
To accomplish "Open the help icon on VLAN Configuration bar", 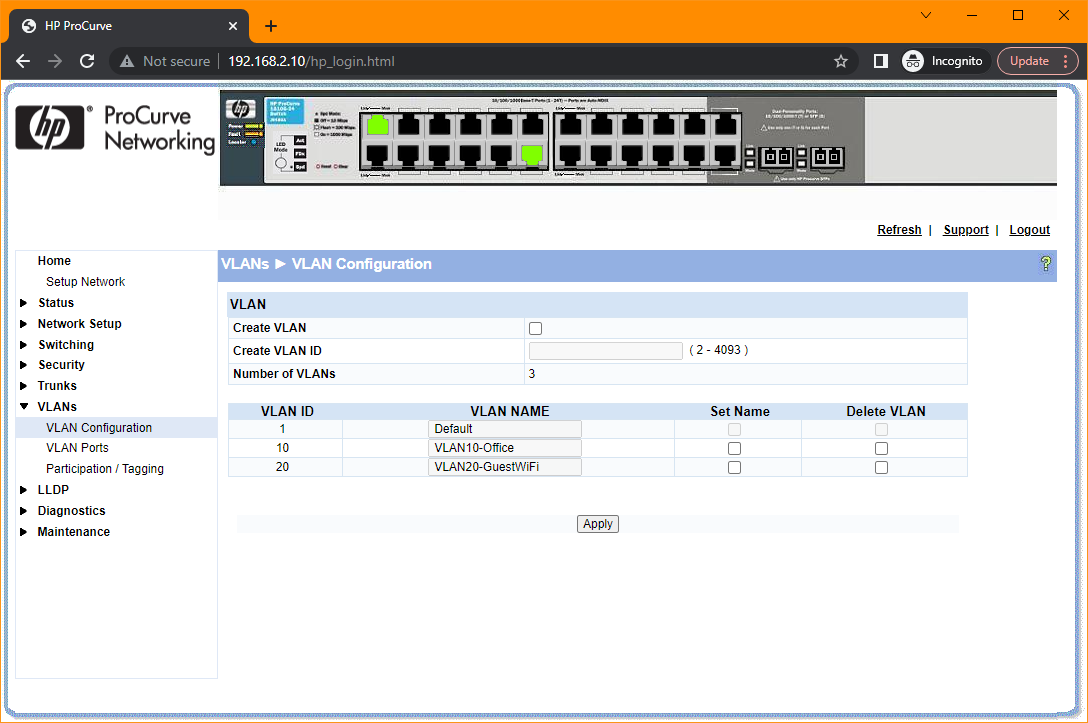I will click(1046, 264).
